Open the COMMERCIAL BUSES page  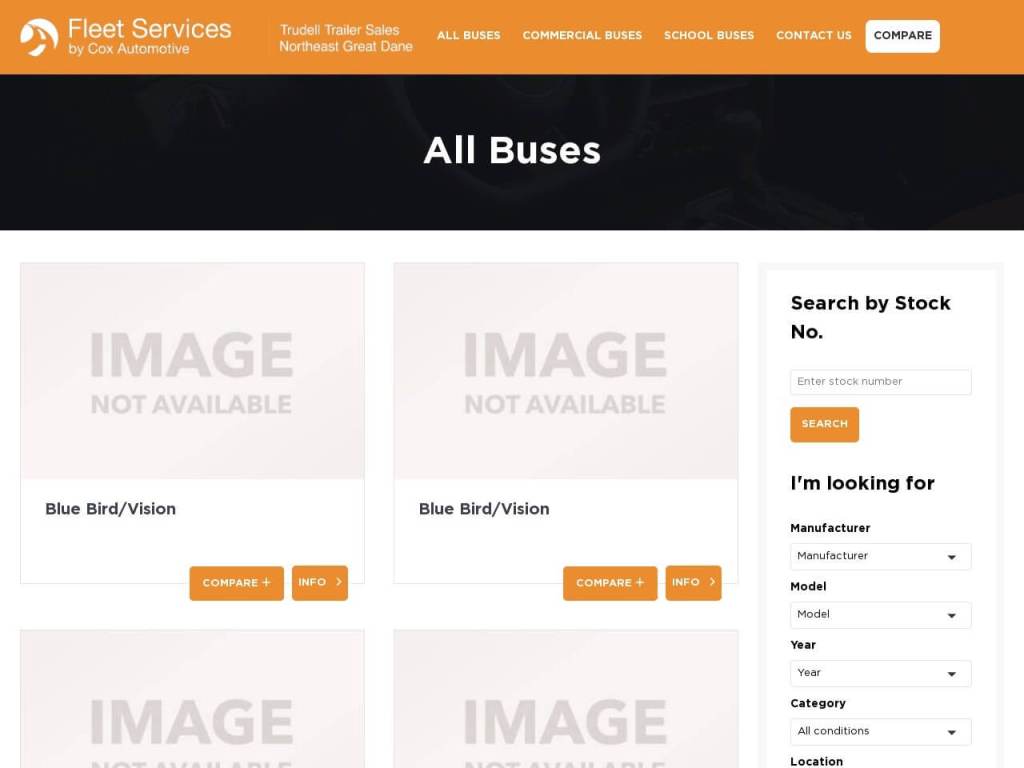[582, 35]
